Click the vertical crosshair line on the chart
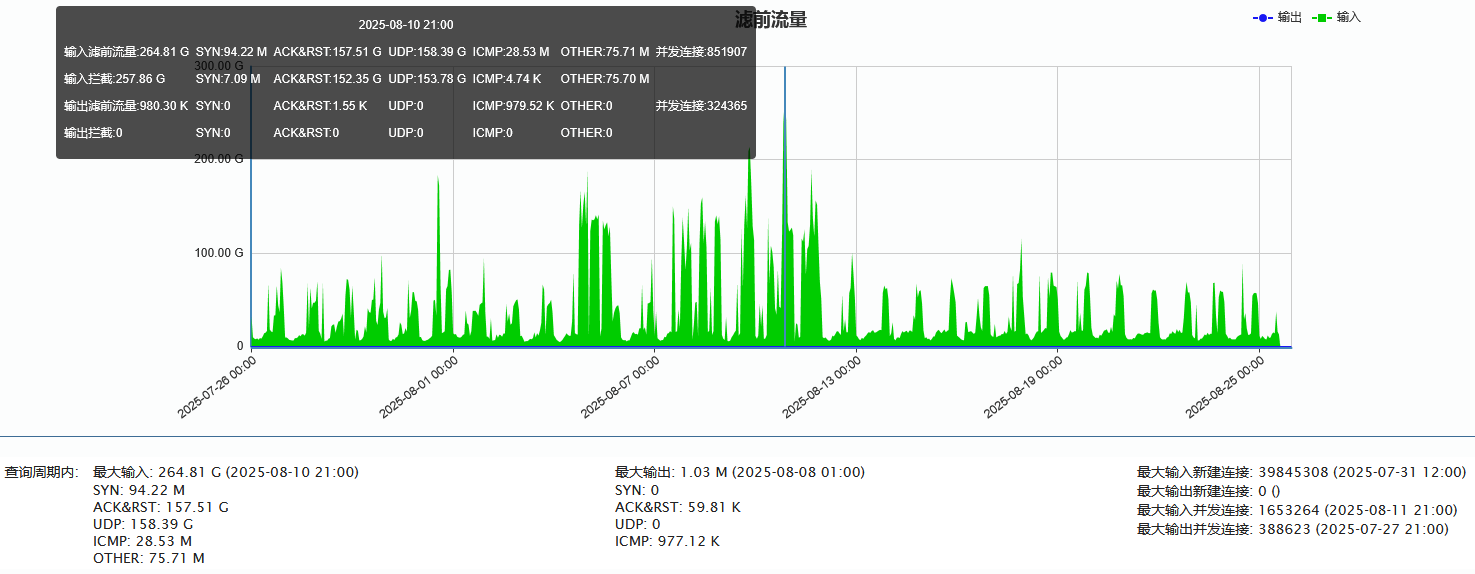This screenshot has height=574, width=1475. pyautogui.click(x=784, y=250)
